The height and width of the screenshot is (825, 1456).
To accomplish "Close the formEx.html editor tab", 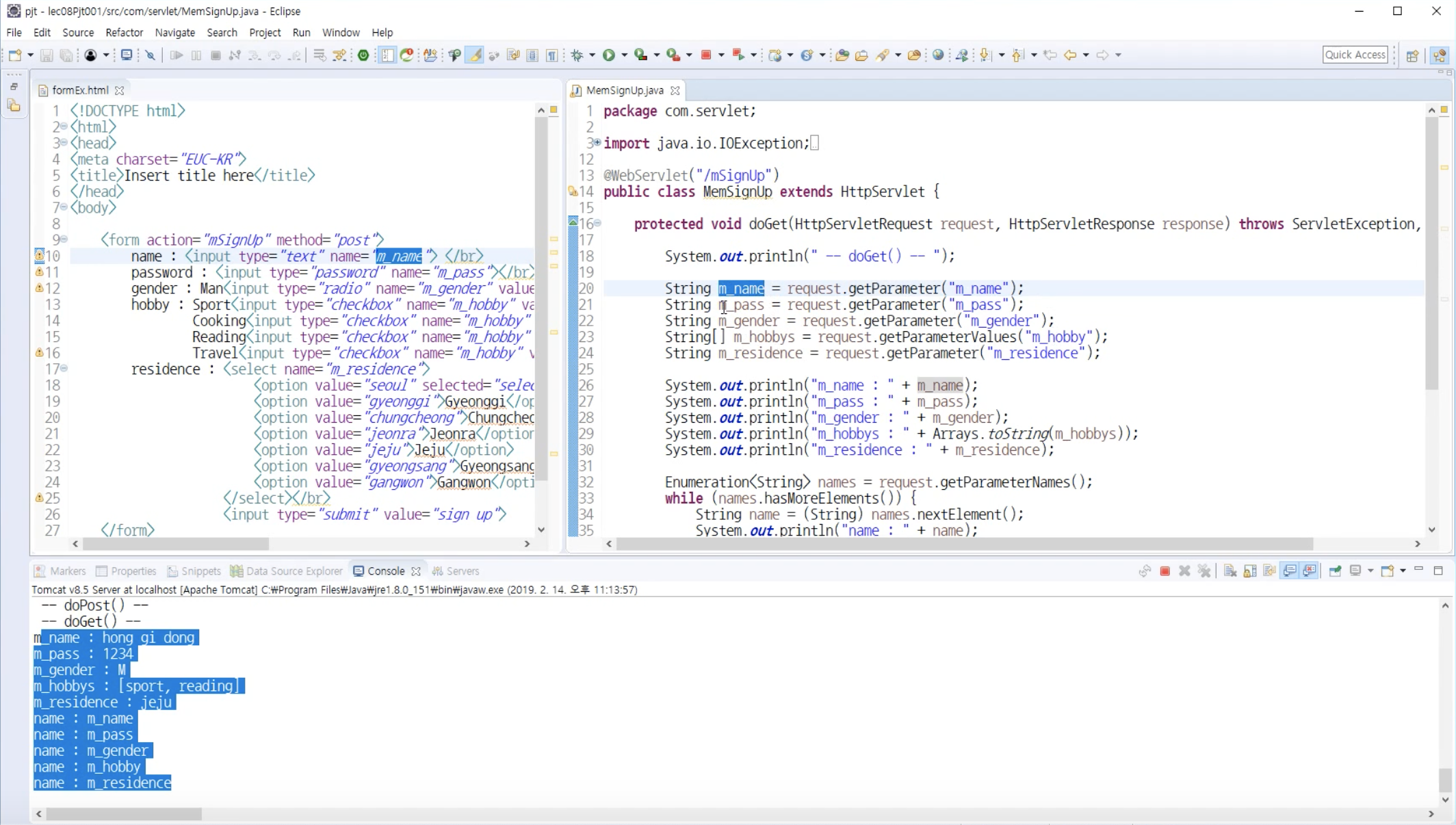I will (x=120, y=90).
